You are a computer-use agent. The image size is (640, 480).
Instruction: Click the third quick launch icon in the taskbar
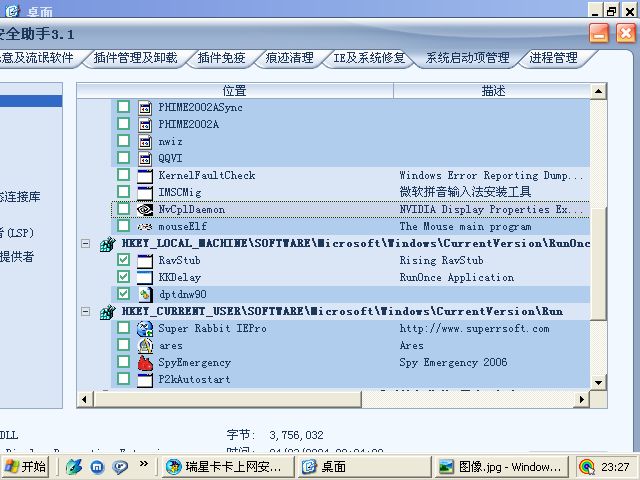(120, 467)
